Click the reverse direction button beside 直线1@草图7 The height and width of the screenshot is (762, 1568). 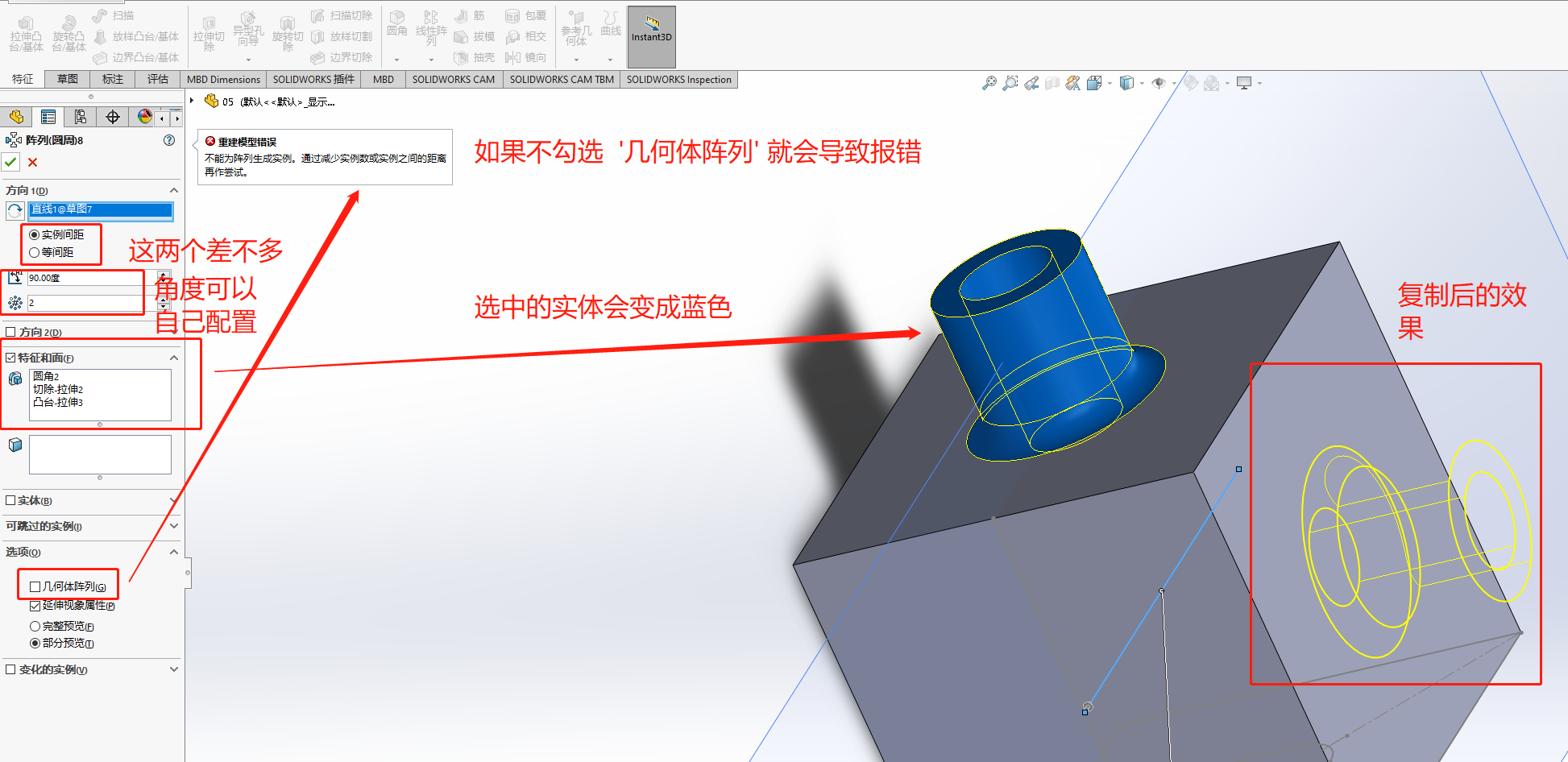click(15, 211)
